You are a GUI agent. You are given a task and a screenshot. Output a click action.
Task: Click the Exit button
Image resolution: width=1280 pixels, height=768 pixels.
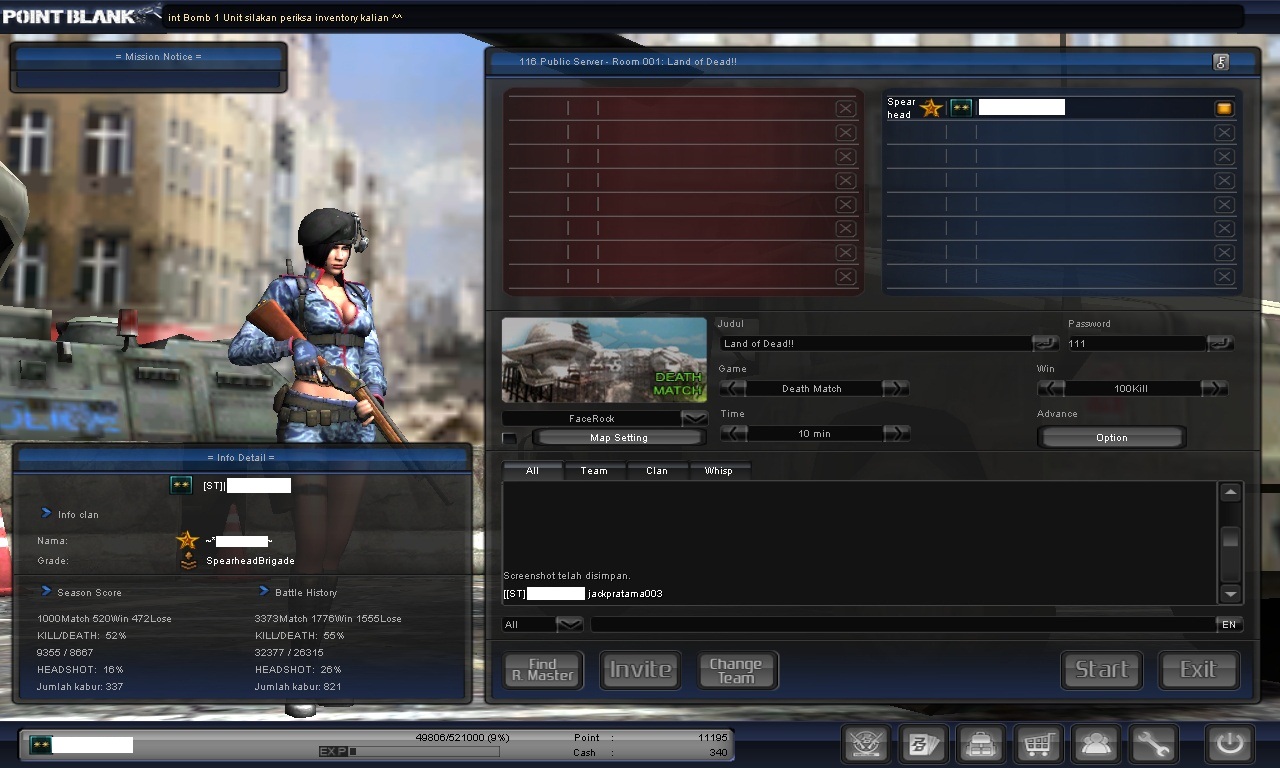pos(1198,670)
